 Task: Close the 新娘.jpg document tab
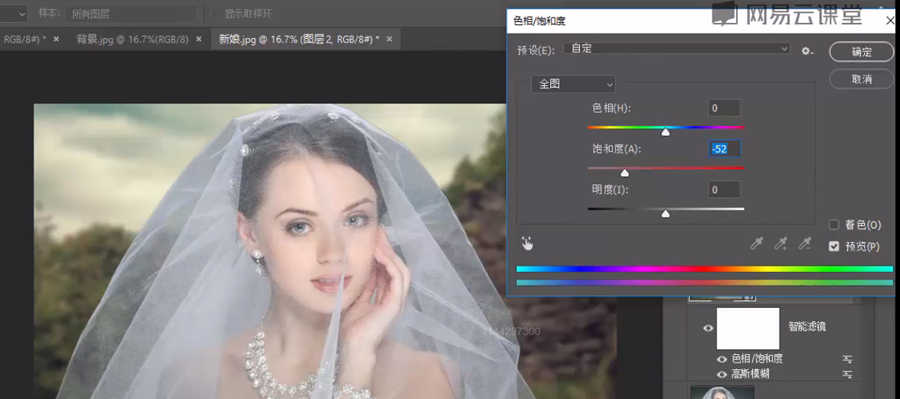pyautogui.click(x=389, y=39)
